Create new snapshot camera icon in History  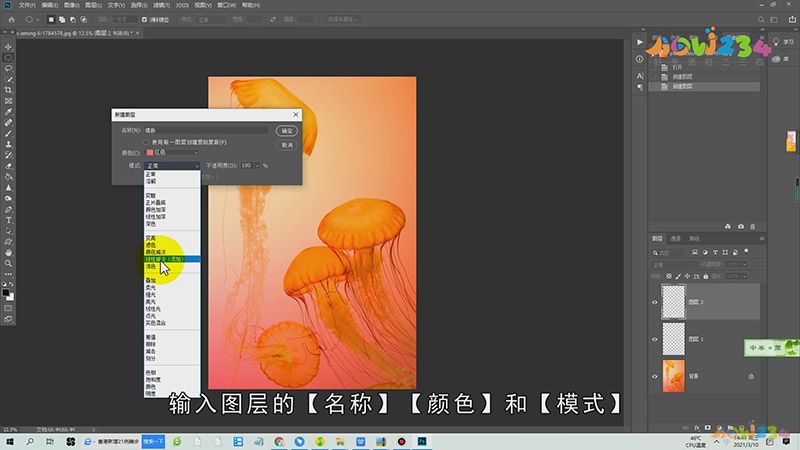tap(741, 227)
